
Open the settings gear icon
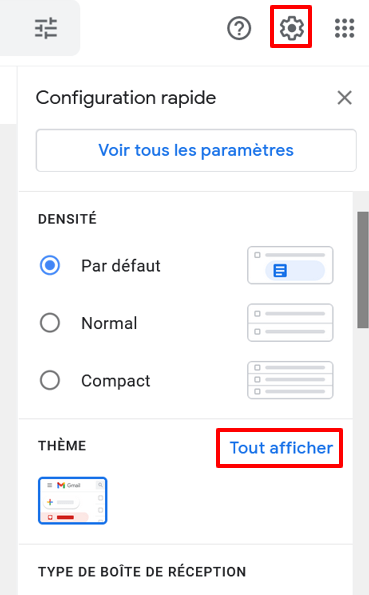tap(291, 28)
